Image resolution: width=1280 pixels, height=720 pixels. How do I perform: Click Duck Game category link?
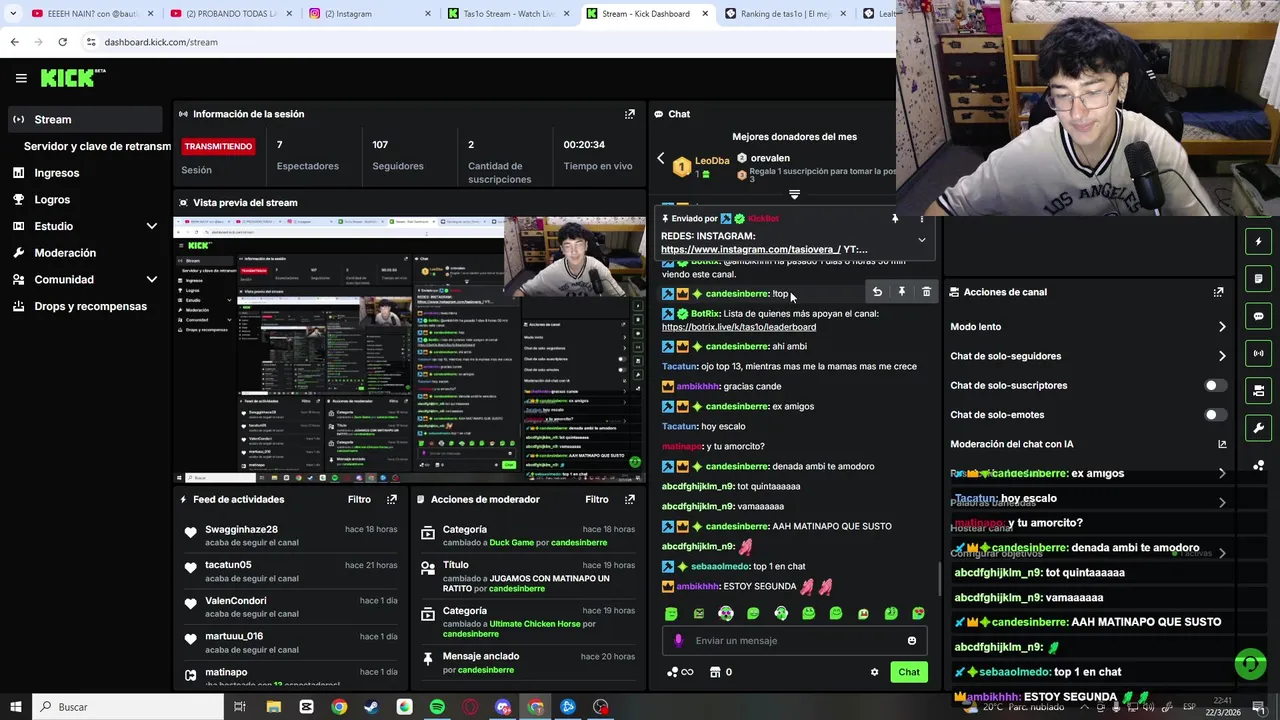(512, 543)
